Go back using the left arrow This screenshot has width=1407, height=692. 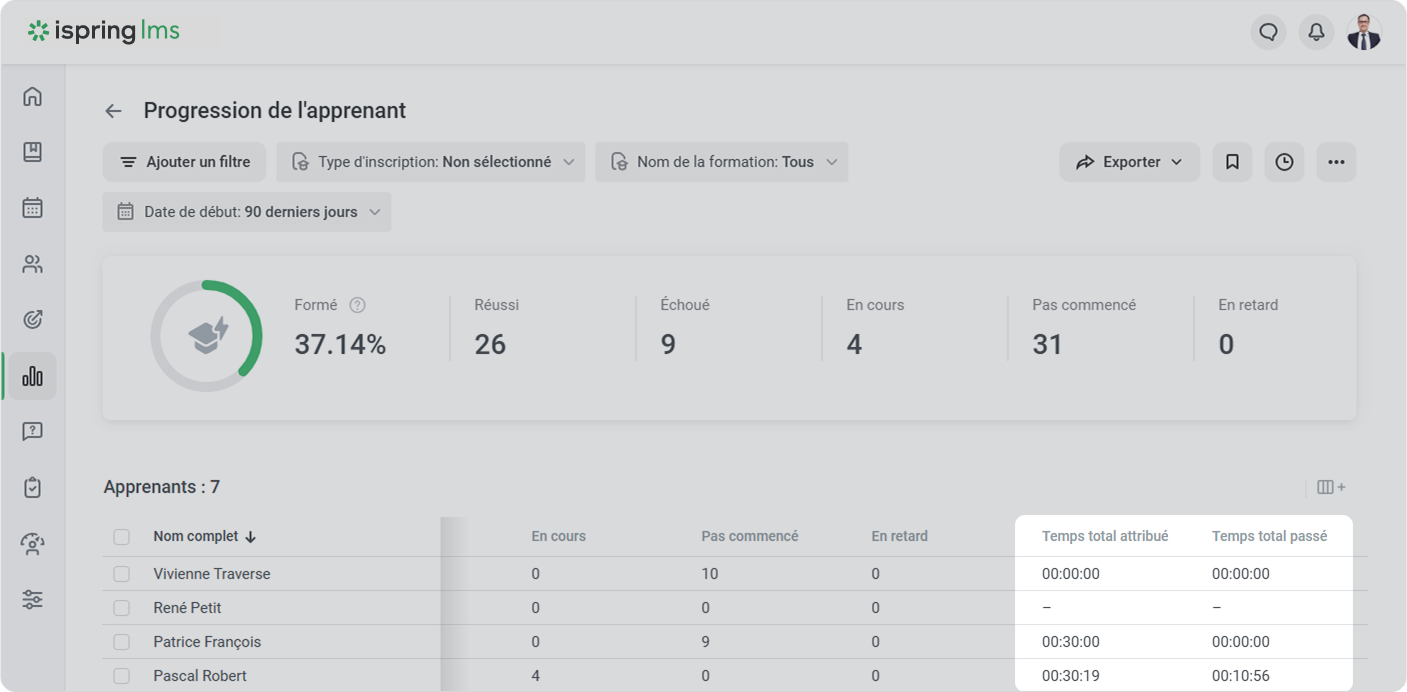(114, 111)
